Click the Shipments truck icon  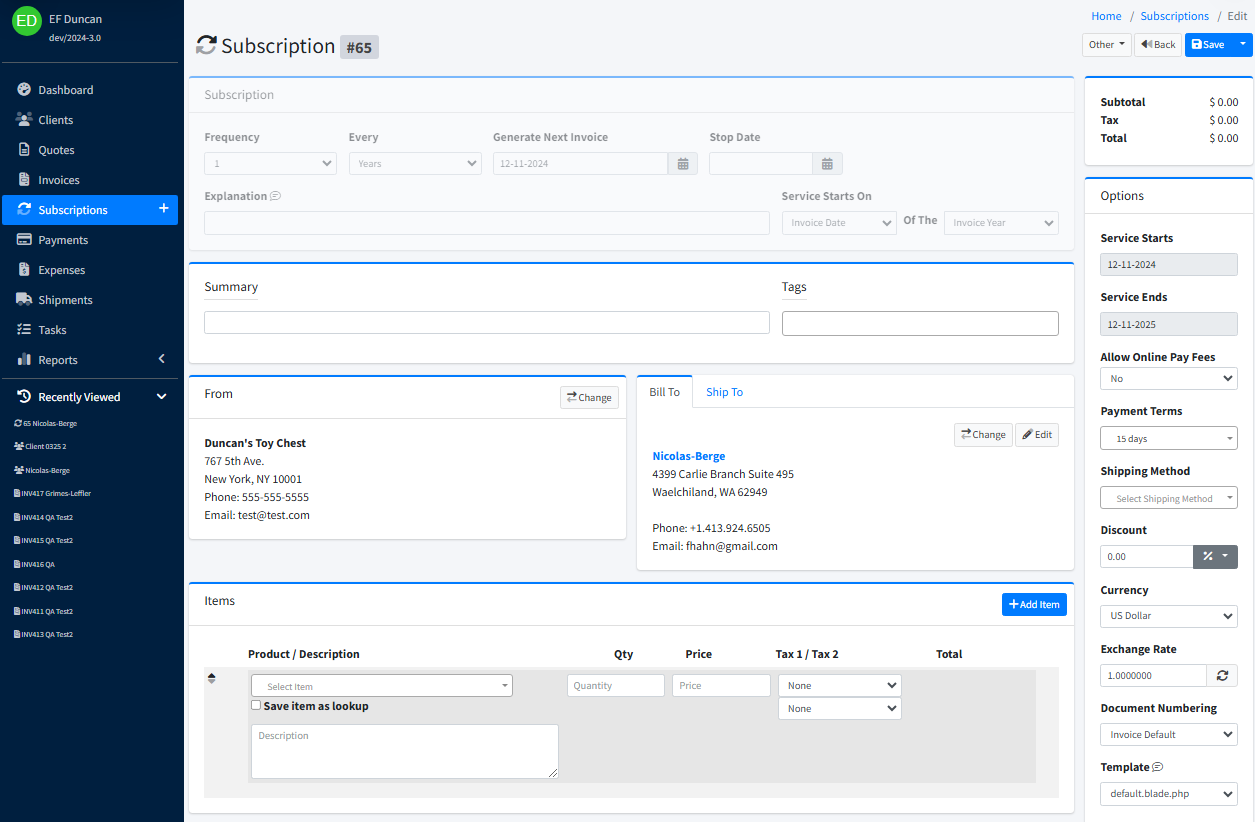(24, 300)
